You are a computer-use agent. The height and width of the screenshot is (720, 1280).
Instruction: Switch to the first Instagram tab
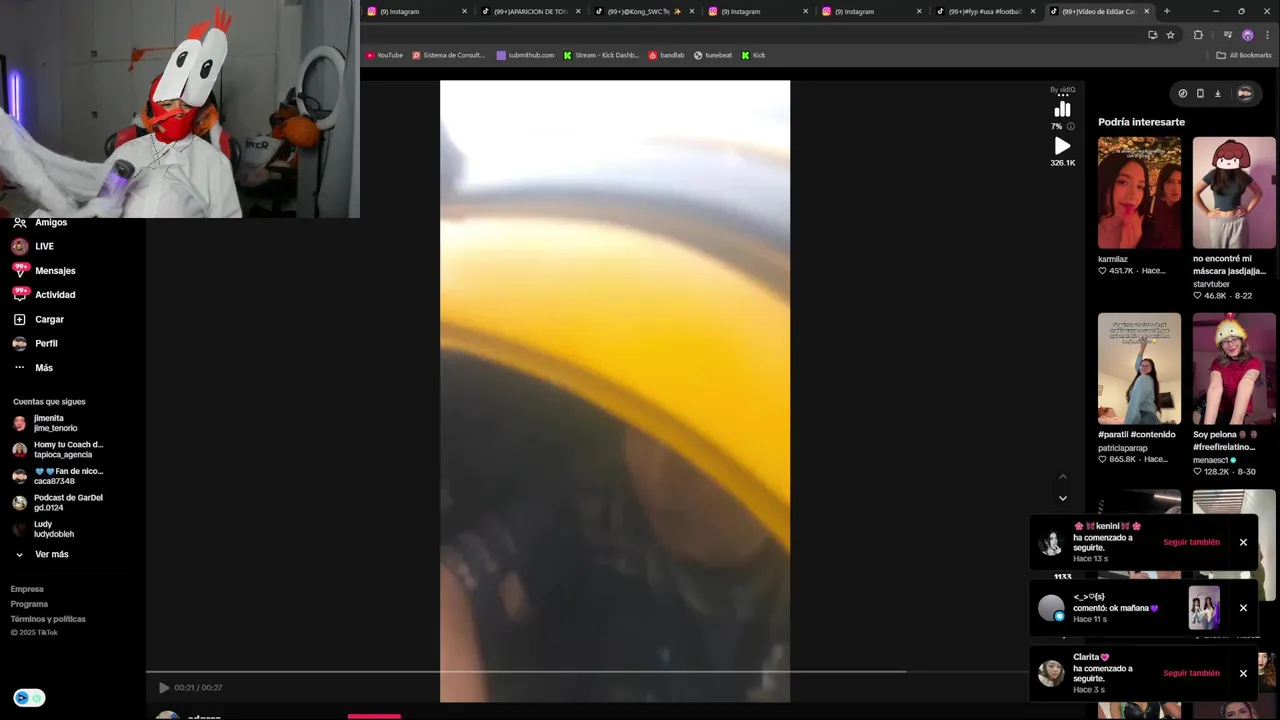tap(415, 11)
